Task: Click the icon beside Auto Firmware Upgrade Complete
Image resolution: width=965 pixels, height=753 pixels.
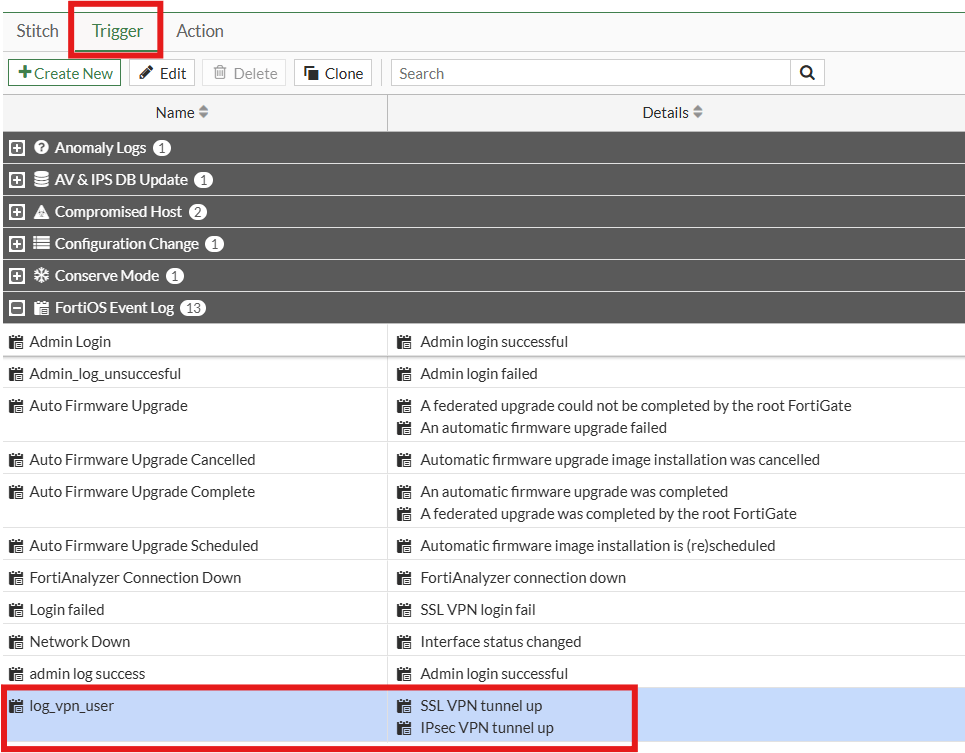Action: coord(16,492)
